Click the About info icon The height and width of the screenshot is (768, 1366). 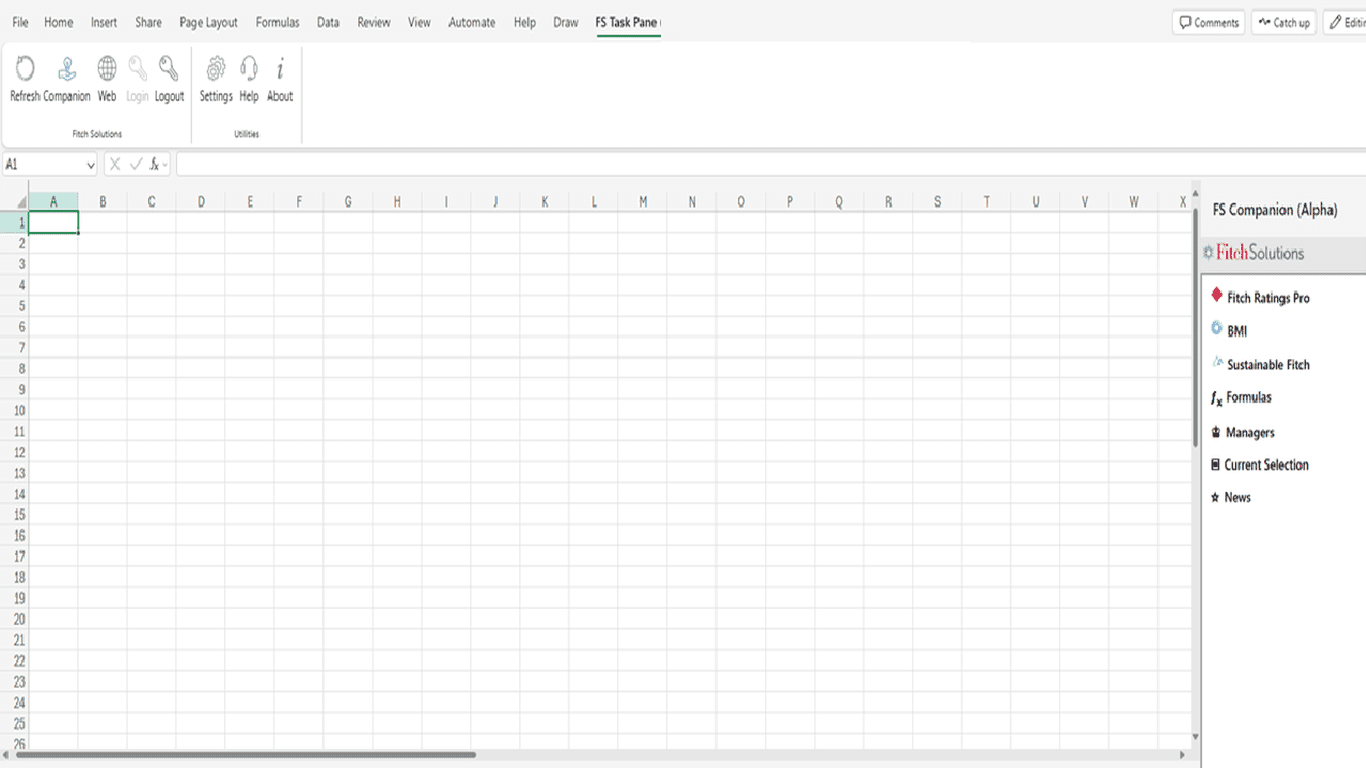click(x=280, y=69)
